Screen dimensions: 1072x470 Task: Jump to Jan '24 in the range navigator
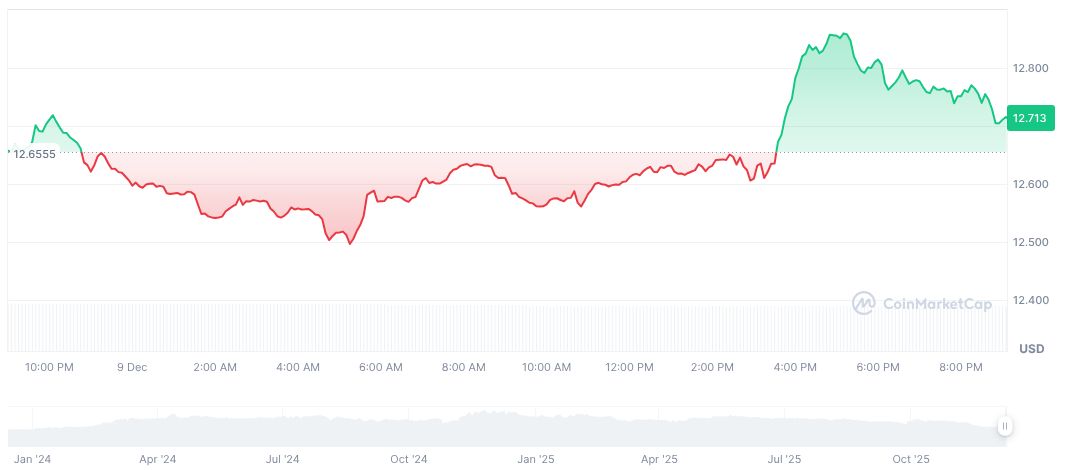(34, 459)
